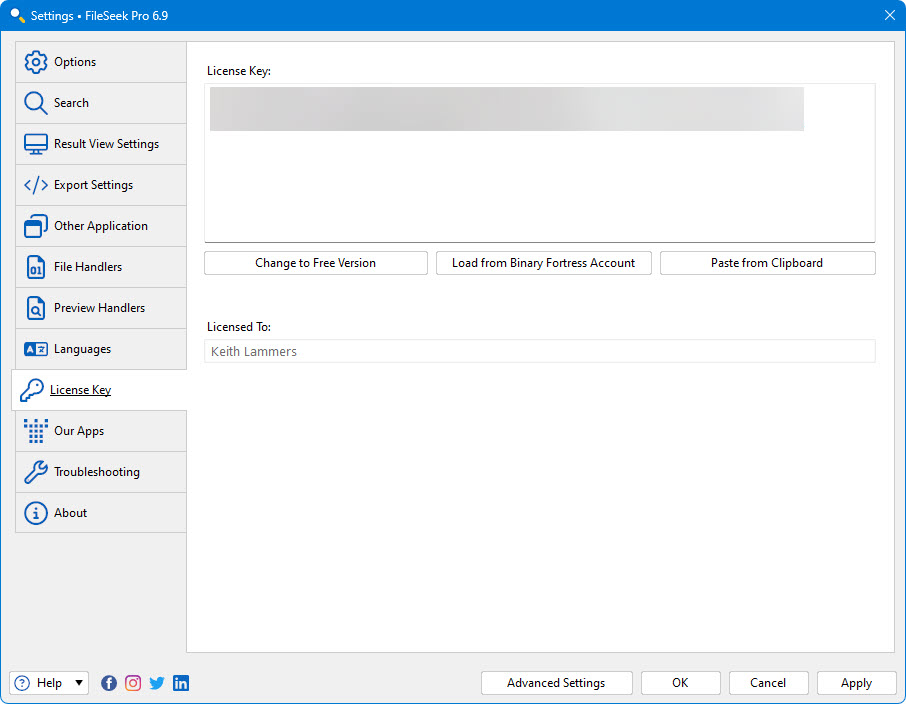Screen dimensions: 906x704
Task: Open Advanced Settings
Action: pos(556,683)
